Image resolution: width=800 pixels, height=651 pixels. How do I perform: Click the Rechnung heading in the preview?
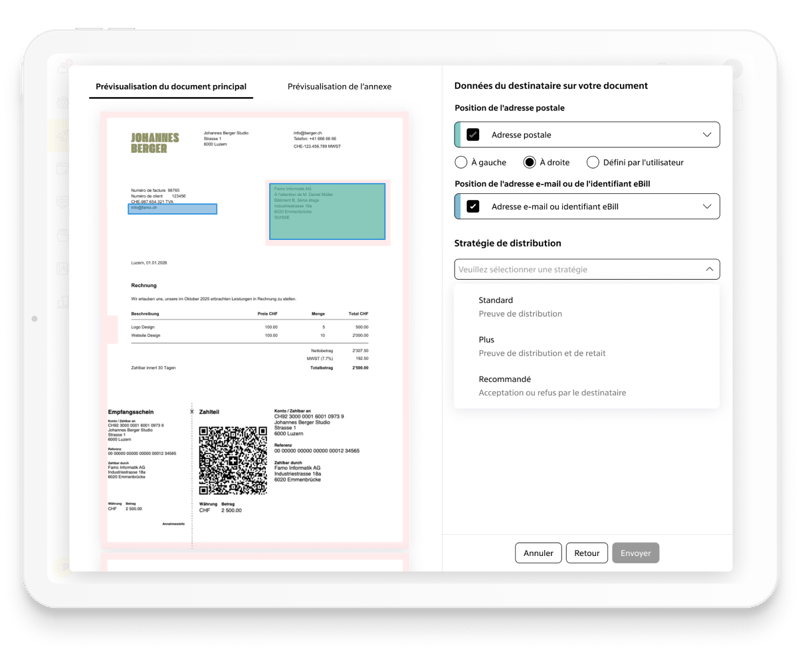tap(144, 285)
